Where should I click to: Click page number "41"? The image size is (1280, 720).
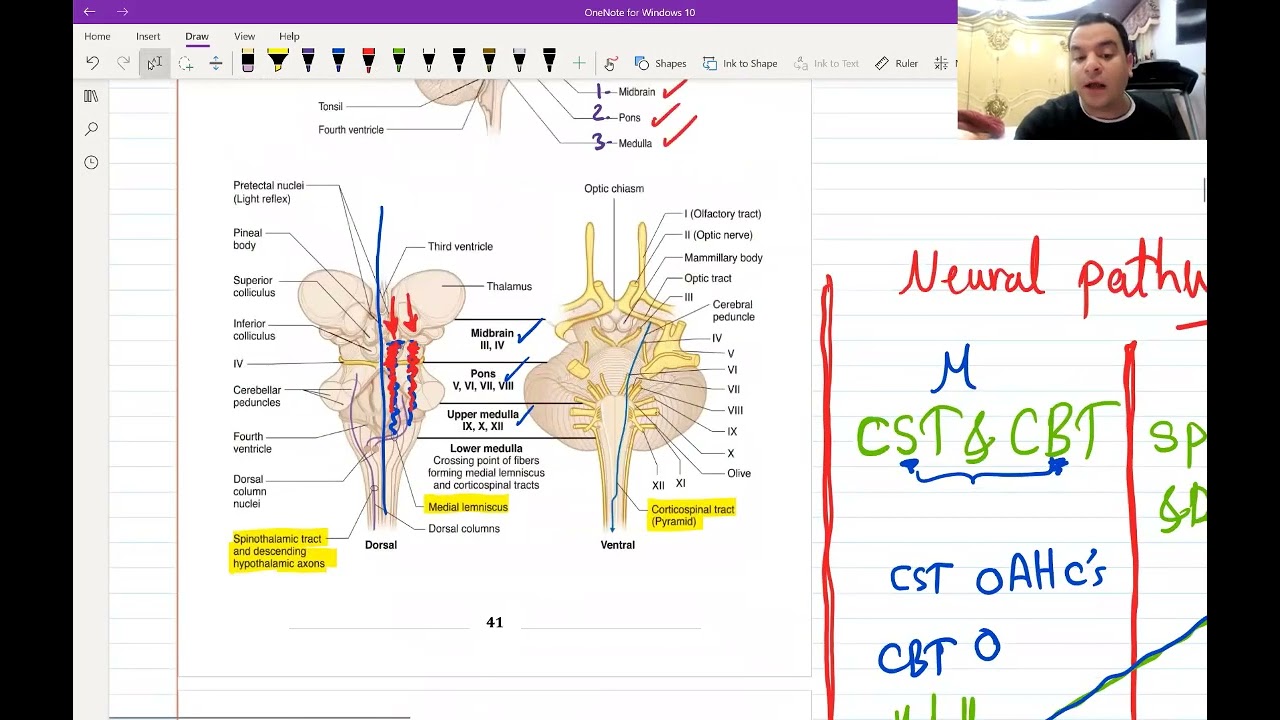(494, 622)
